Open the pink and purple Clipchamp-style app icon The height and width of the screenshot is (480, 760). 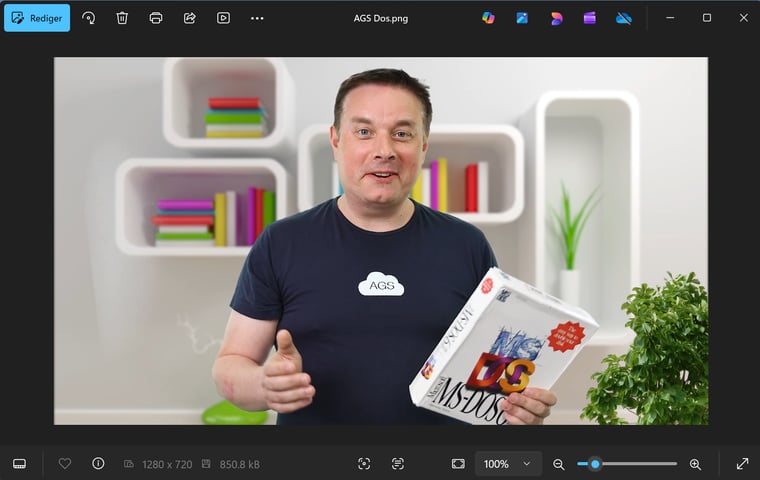coord(556,18)
